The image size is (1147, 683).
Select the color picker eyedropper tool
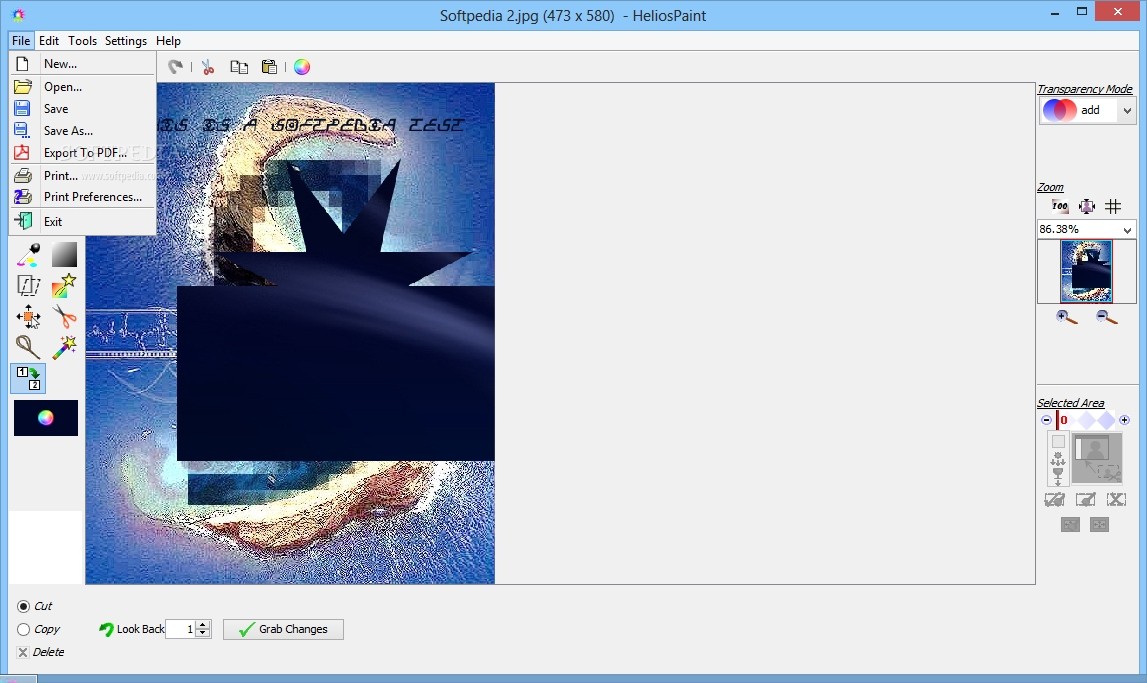[29, 255]
